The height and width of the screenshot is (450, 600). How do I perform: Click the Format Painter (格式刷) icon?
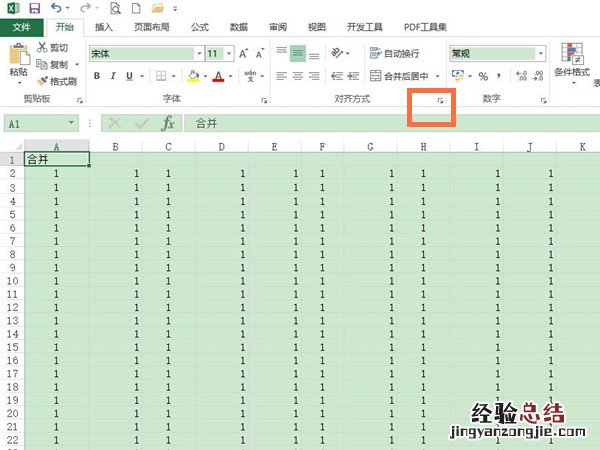pos(43,80)
